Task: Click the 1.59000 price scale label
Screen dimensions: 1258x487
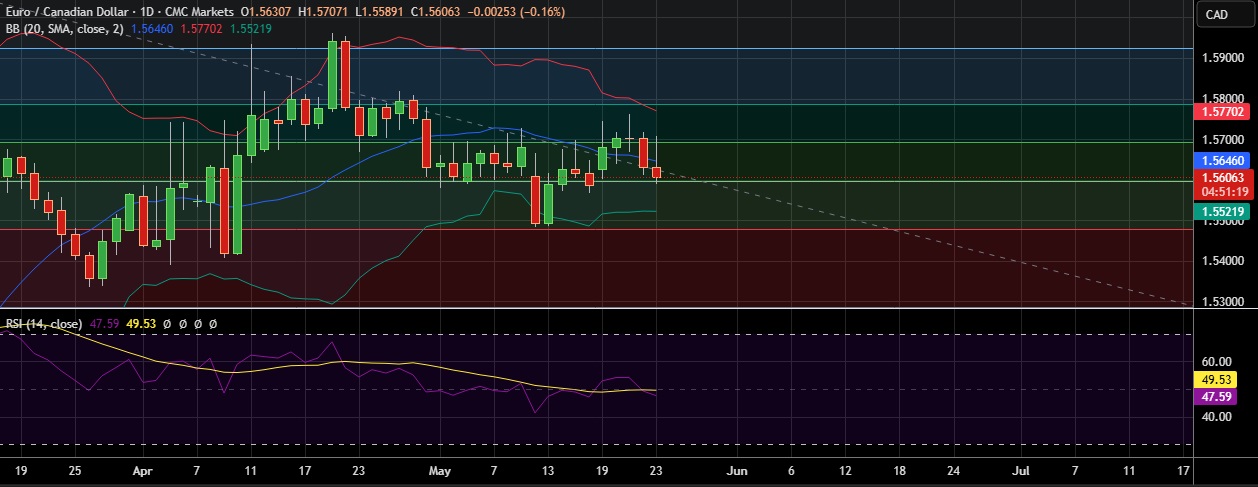Action: pos(1224,57)
